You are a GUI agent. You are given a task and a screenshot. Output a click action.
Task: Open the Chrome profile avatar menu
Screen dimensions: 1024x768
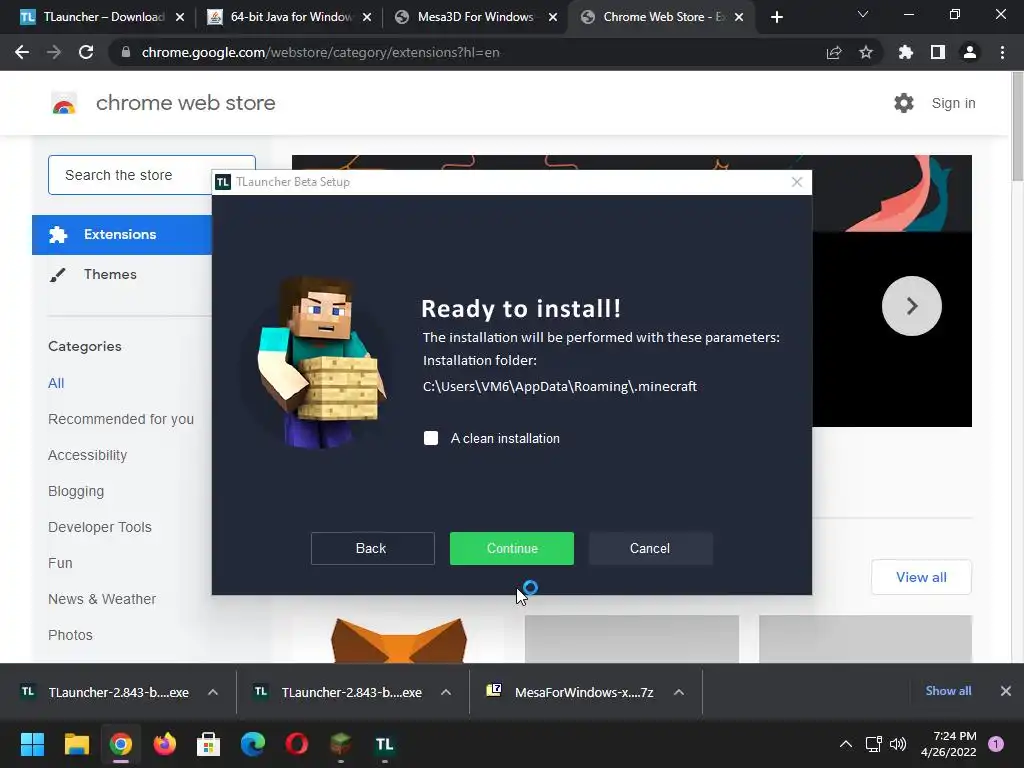(970, 52)
